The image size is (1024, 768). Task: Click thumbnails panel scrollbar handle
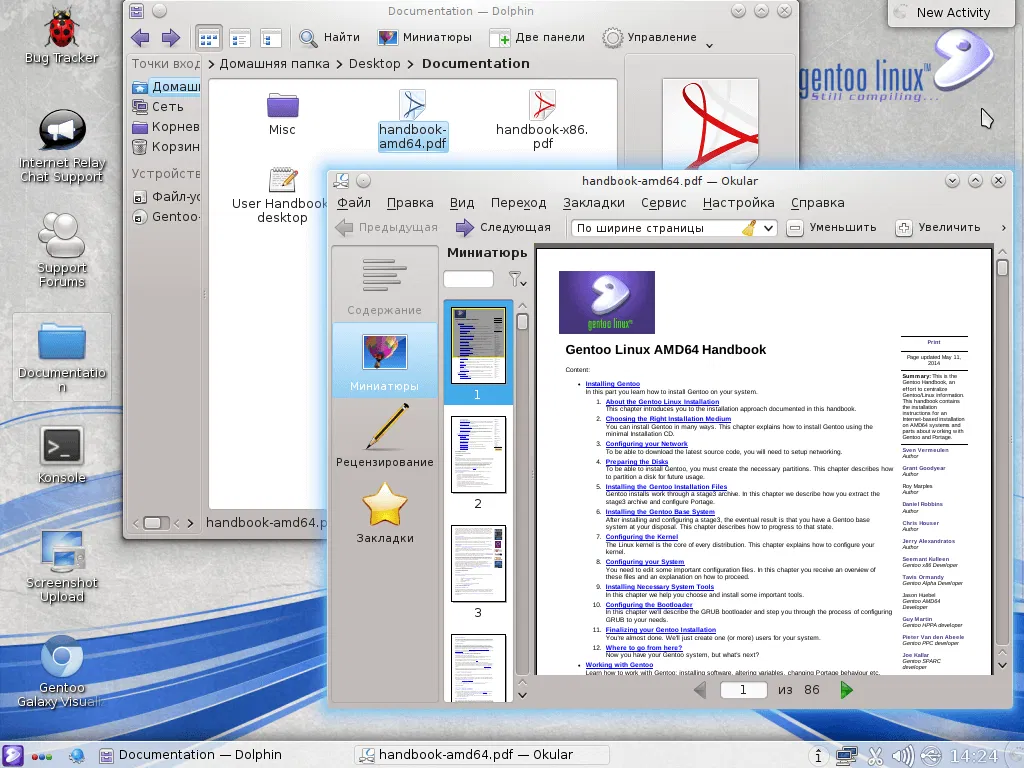(522, 322)
